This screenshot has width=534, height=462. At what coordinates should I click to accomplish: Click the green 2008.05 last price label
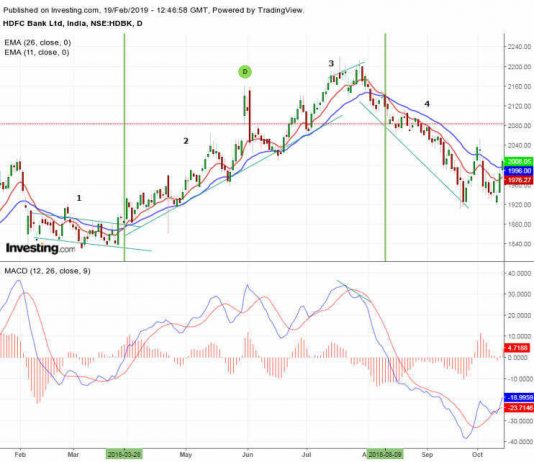[x=519, y=161]
